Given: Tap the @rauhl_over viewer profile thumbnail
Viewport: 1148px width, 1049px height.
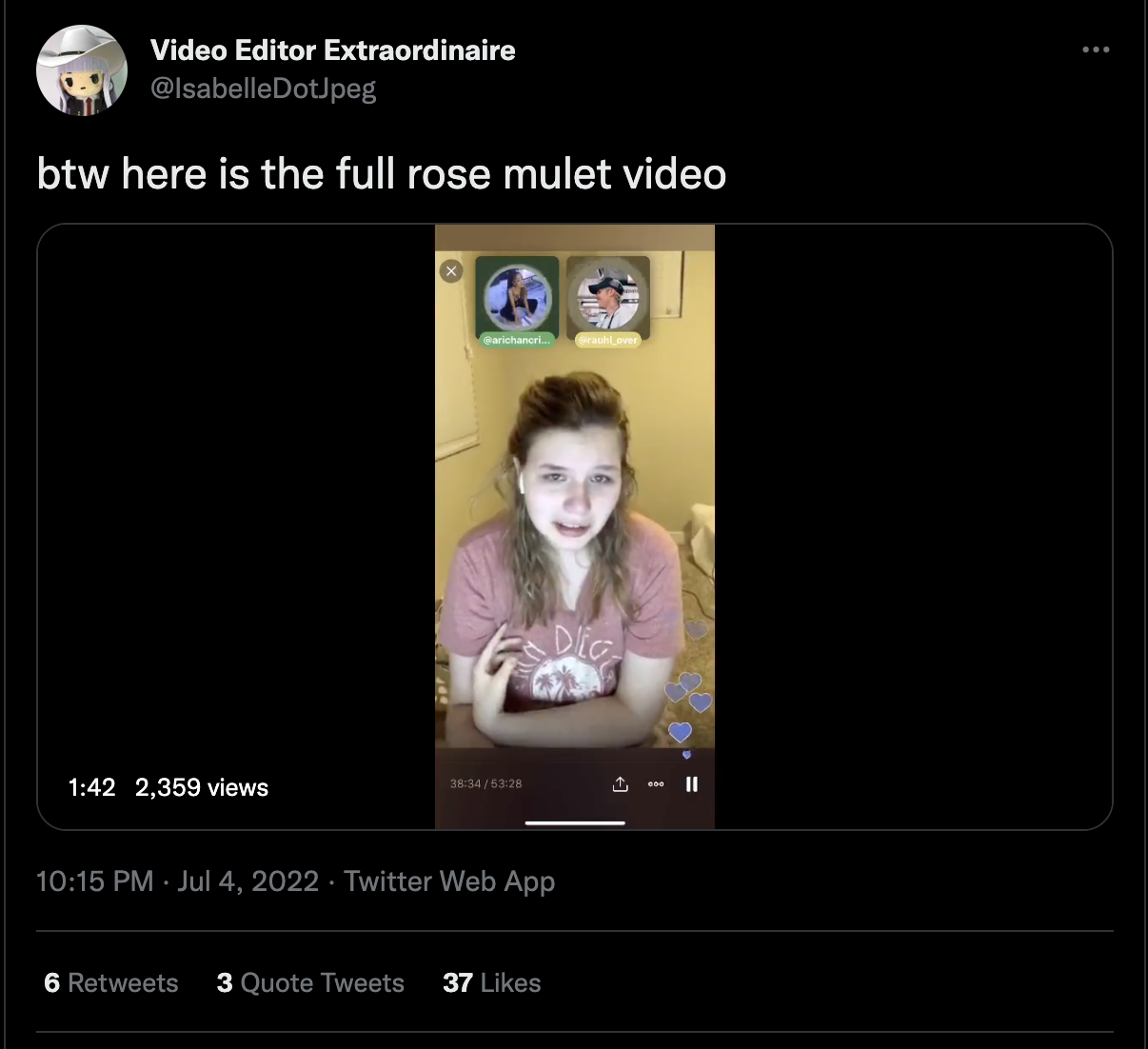Looking at the screenshot, I should 608,300.
